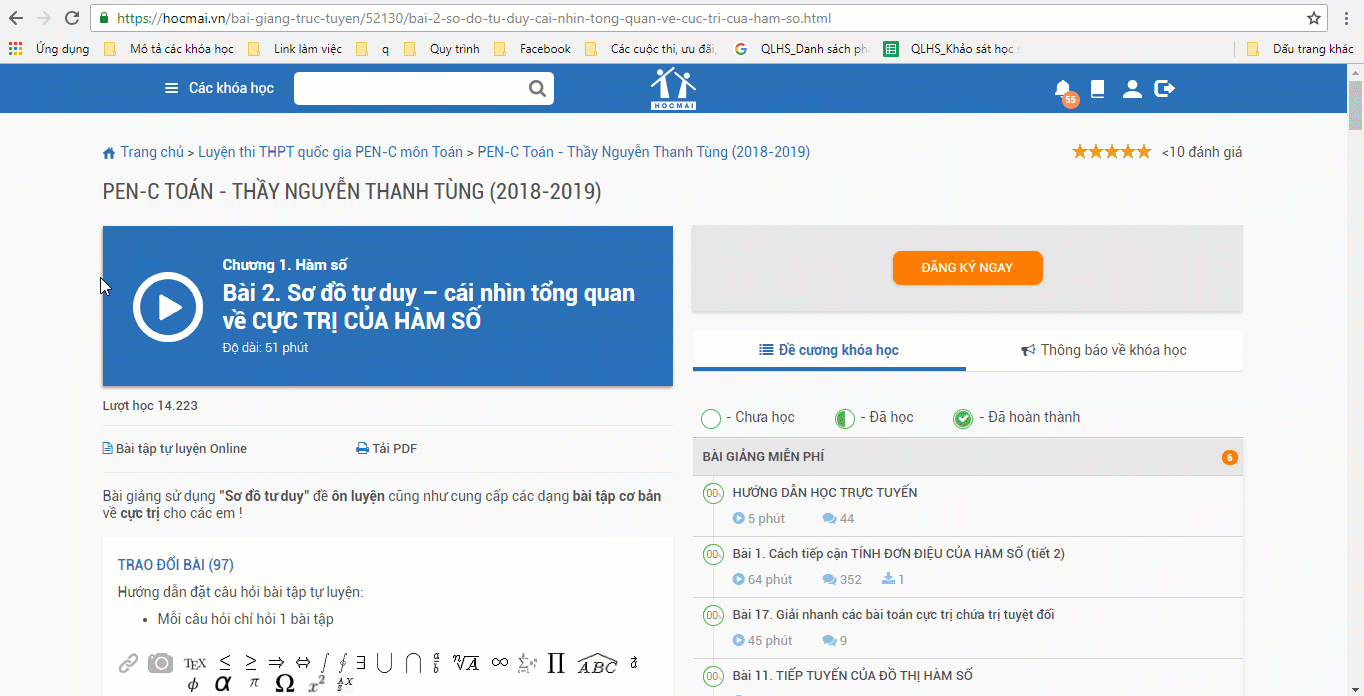This screenshot has width=1364, height=696.
Task: Insert the greater-than-or-equal symbol
Action: [251, 662]
